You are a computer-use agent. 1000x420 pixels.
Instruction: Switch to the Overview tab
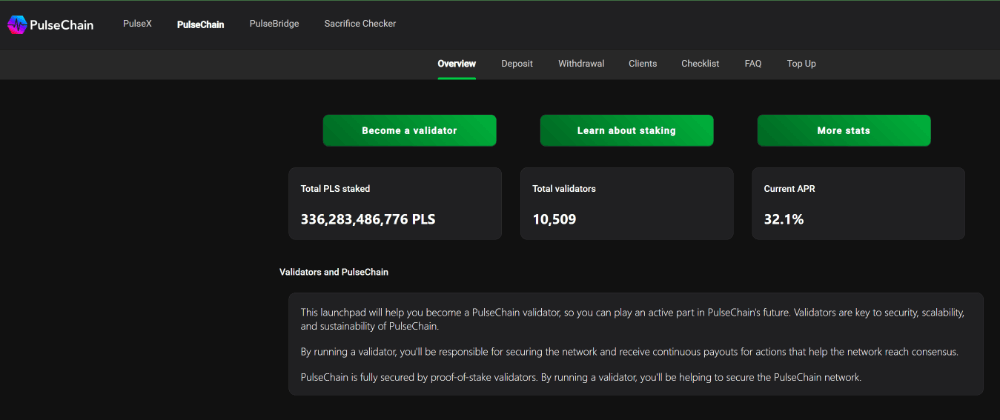457,64
